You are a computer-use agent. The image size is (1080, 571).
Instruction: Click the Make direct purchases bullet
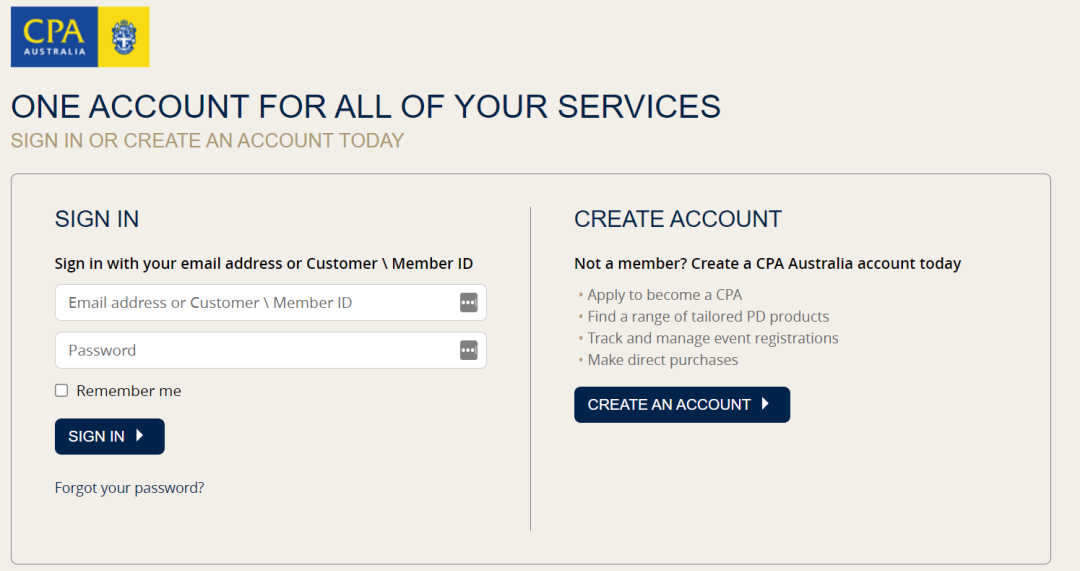point(663,360)
